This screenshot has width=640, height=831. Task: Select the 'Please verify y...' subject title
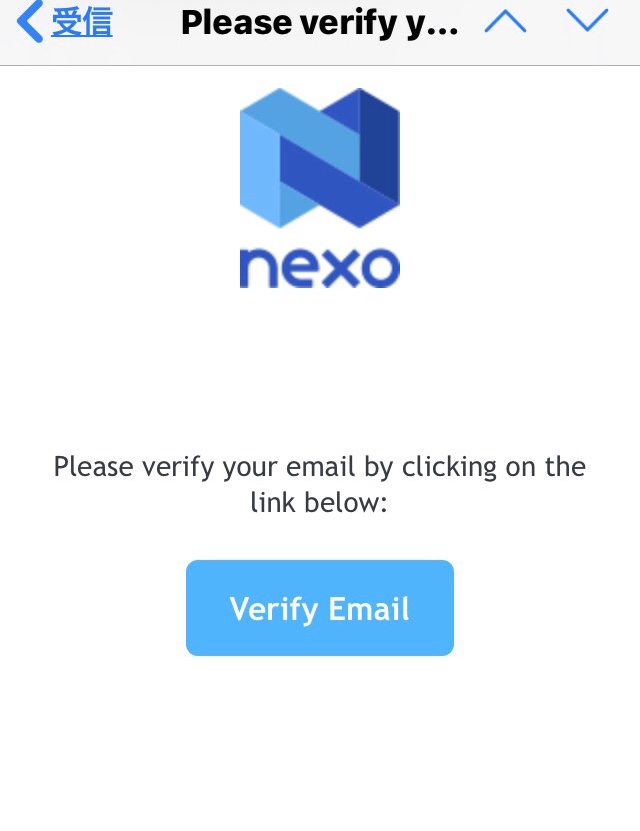point(319,23)
